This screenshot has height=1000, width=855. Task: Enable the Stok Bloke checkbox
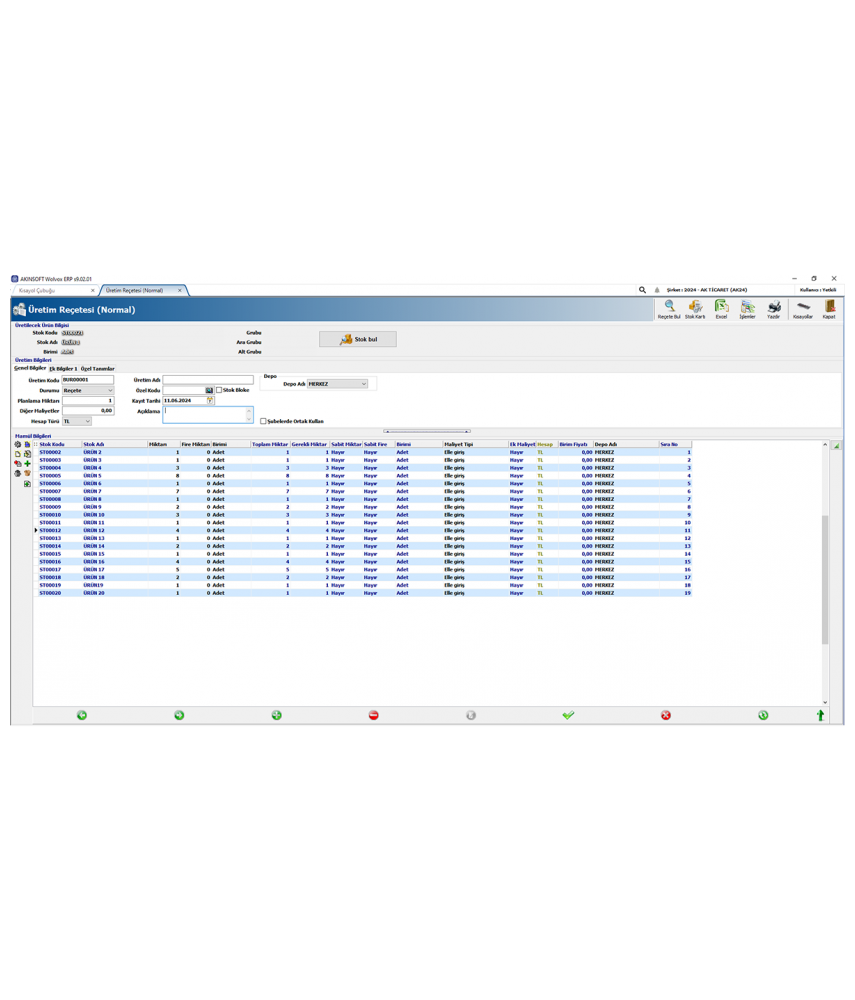[x=221, y=390]
